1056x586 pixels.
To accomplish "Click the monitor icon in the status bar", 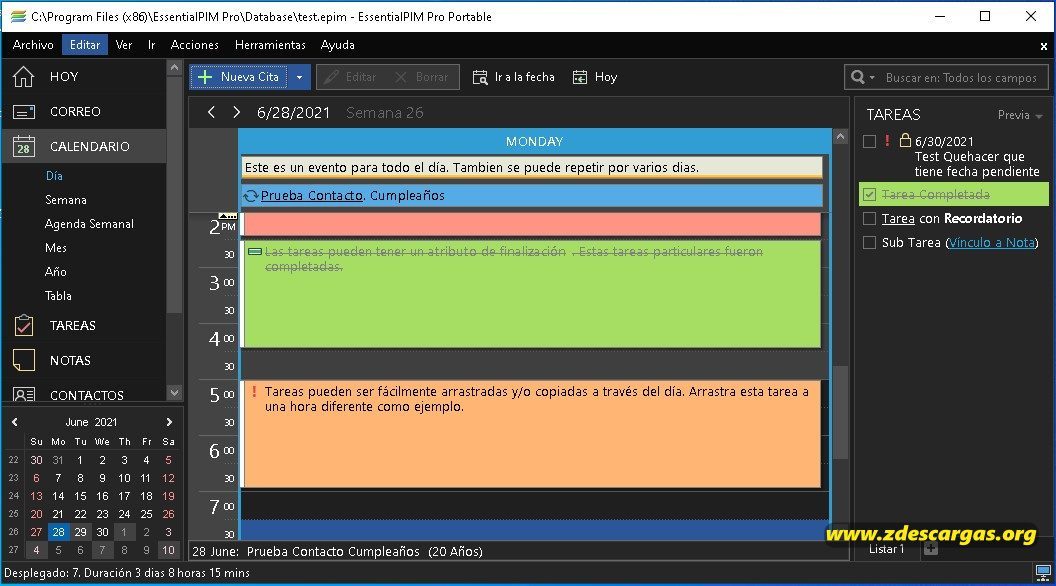I will click(1043, 573).
